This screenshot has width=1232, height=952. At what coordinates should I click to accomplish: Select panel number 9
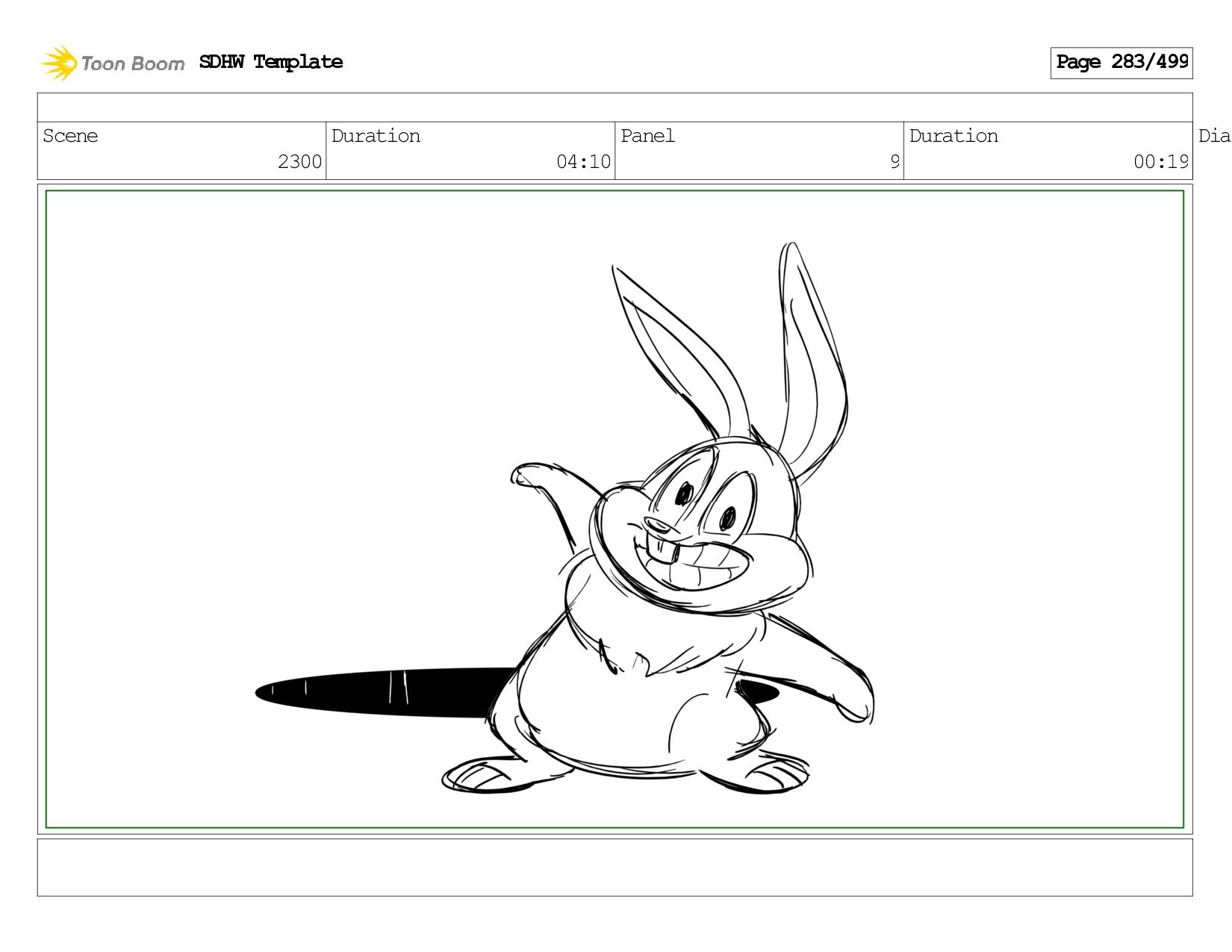(x=895, y=162)
